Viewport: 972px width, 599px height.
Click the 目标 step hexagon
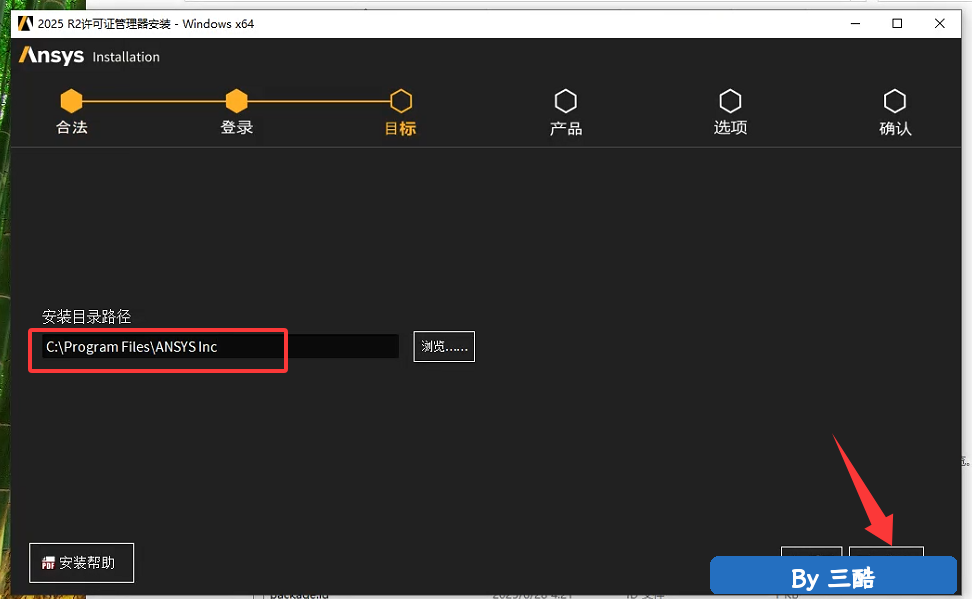pos(401,100)
